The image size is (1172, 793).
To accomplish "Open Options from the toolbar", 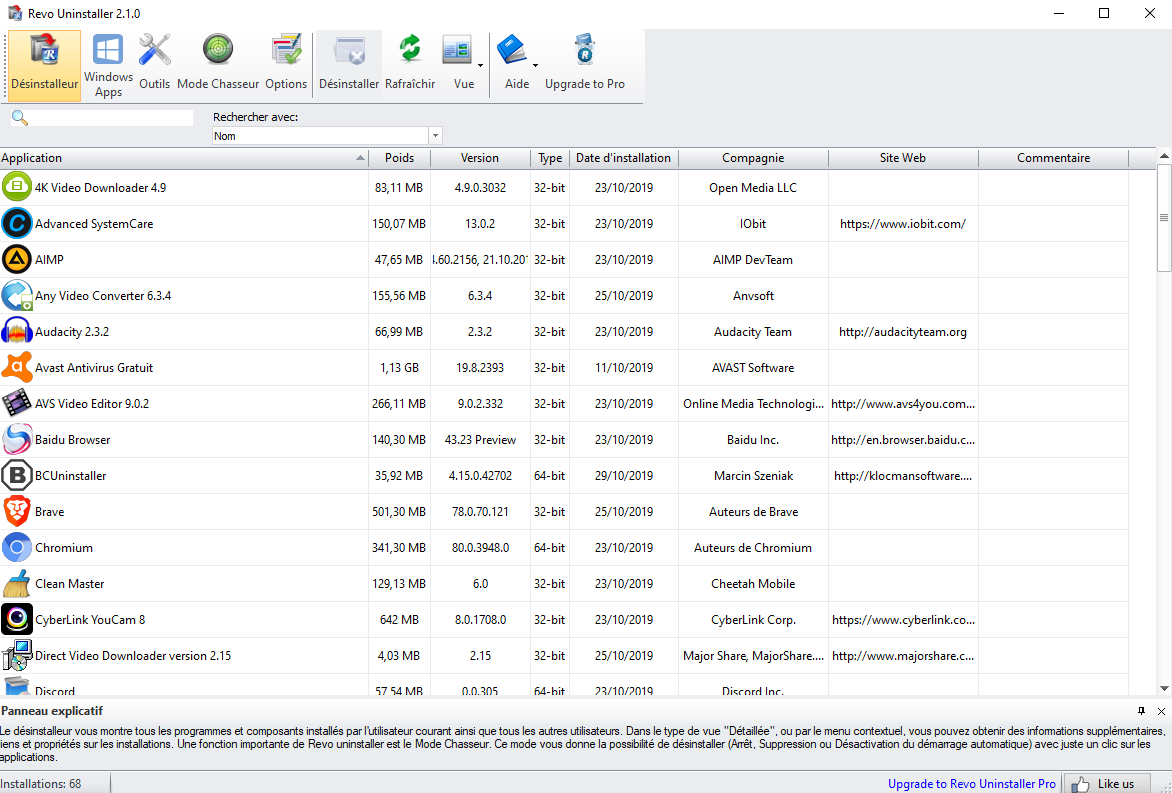I will 286,63.
